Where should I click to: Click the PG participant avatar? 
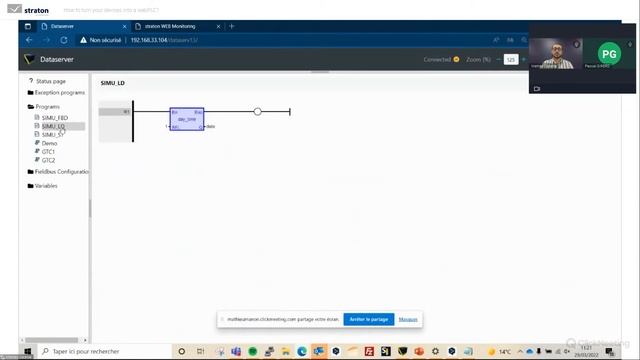(609, 54)
